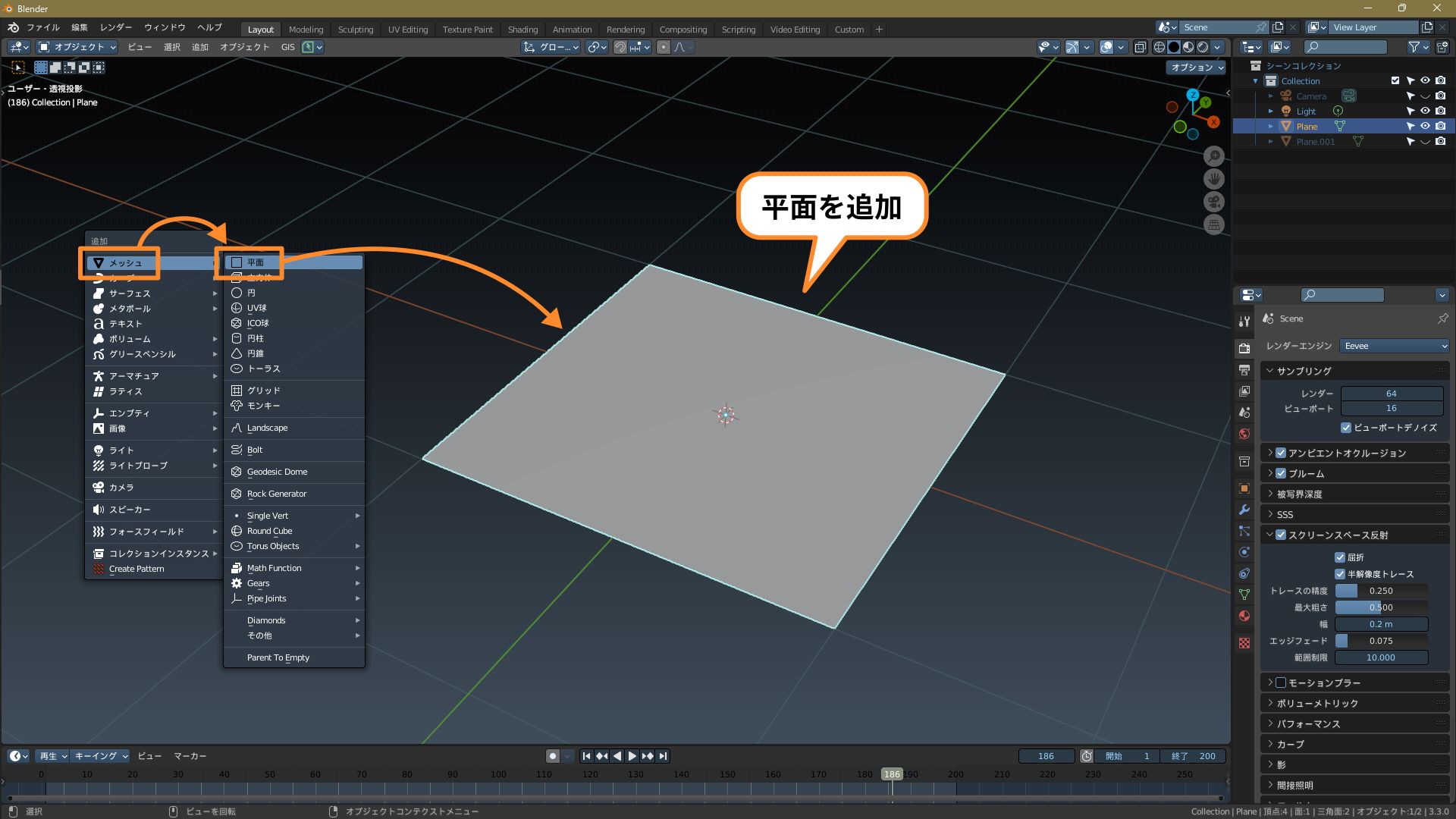Image resolution: width=1456 pixels, height=819 pixels.
Task: Click the current frame field 186
Action: pyautogui.click(x=1046, y=756)
